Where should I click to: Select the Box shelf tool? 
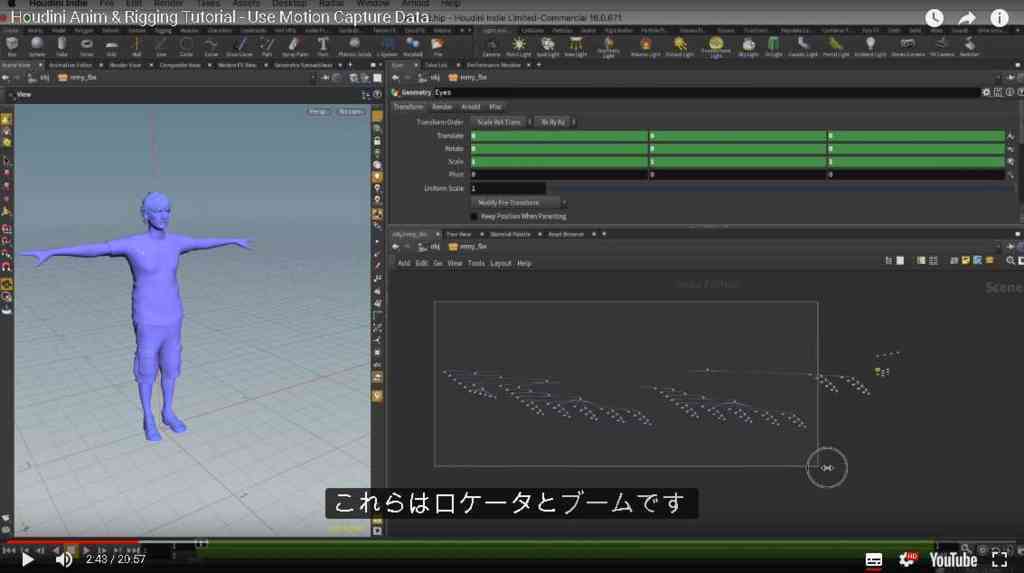coord(12,45)
